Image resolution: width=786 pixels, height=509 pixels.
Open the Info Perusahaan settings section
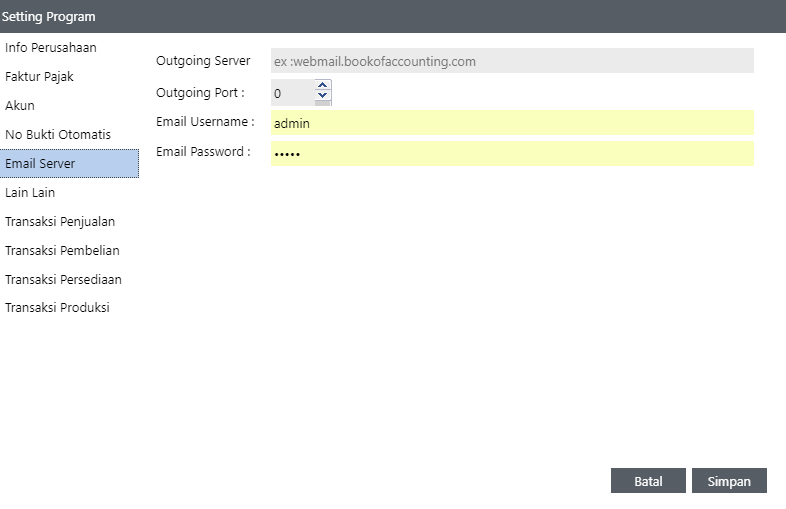pyautogui.click(x=51, y=48)
